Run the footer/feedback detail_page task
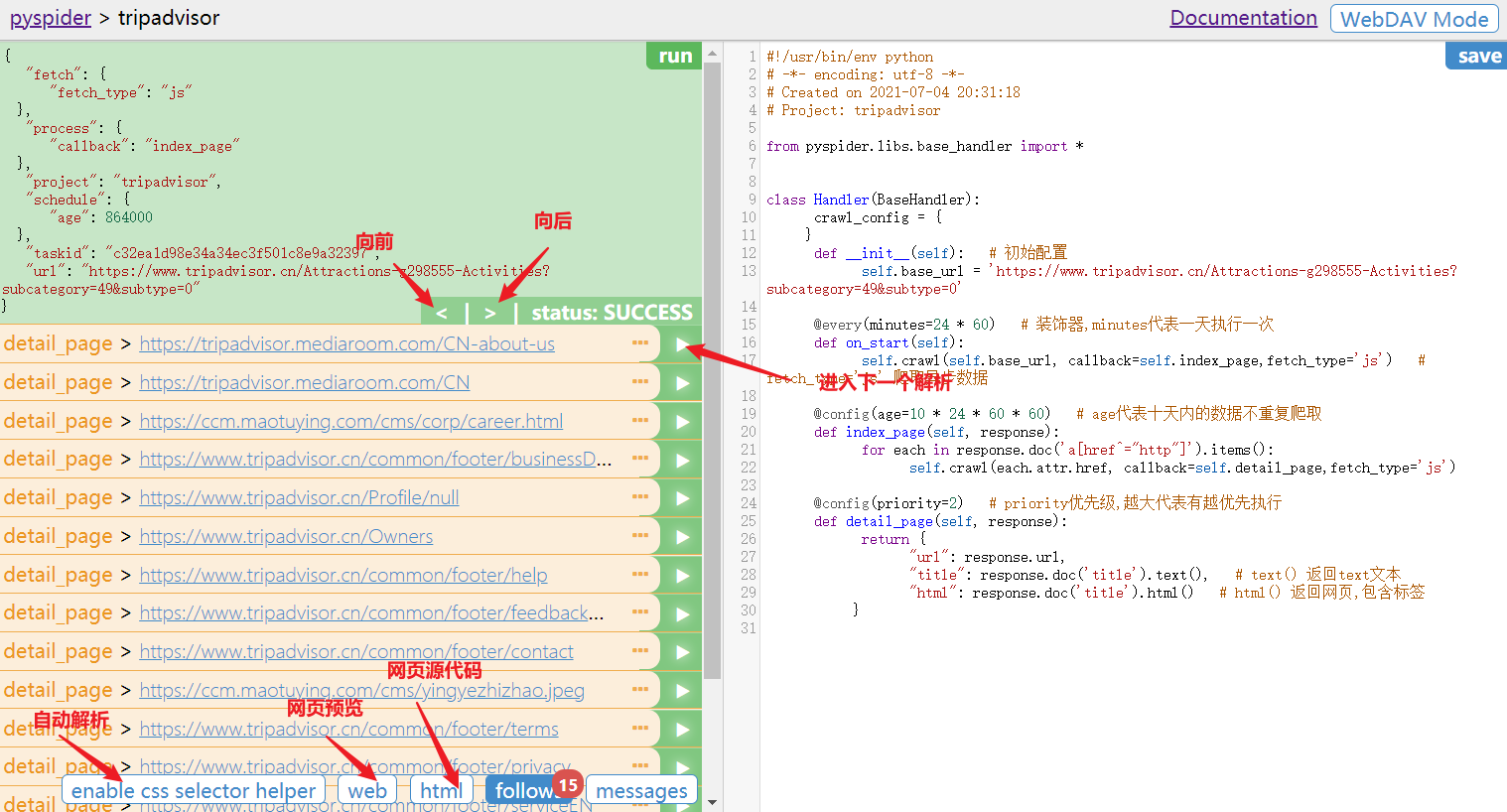The image size is (1507, 812). click(x=682, y=613)
